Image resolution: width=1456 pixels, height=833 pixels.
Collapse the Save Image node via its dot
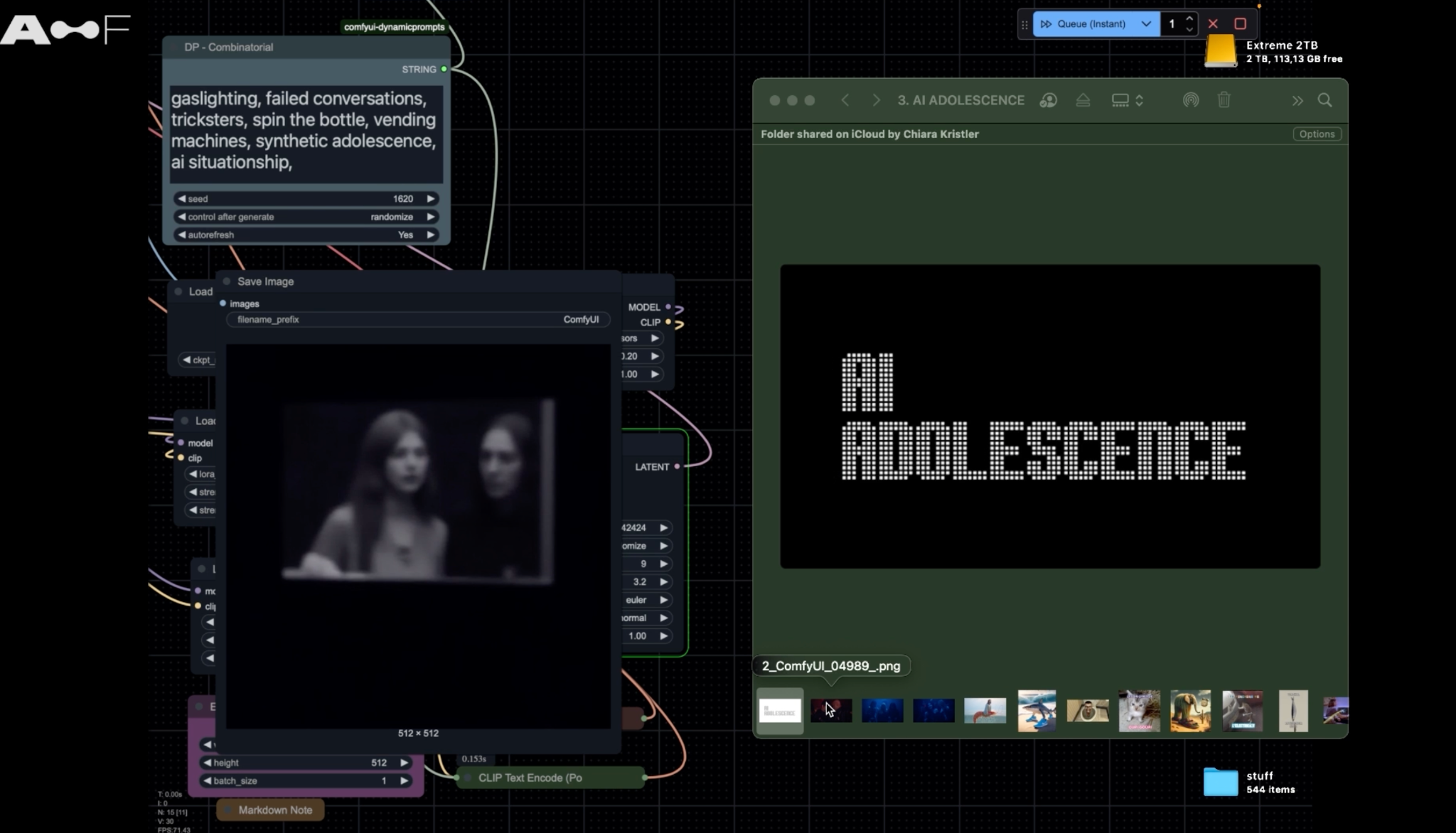tap(227, 281)
